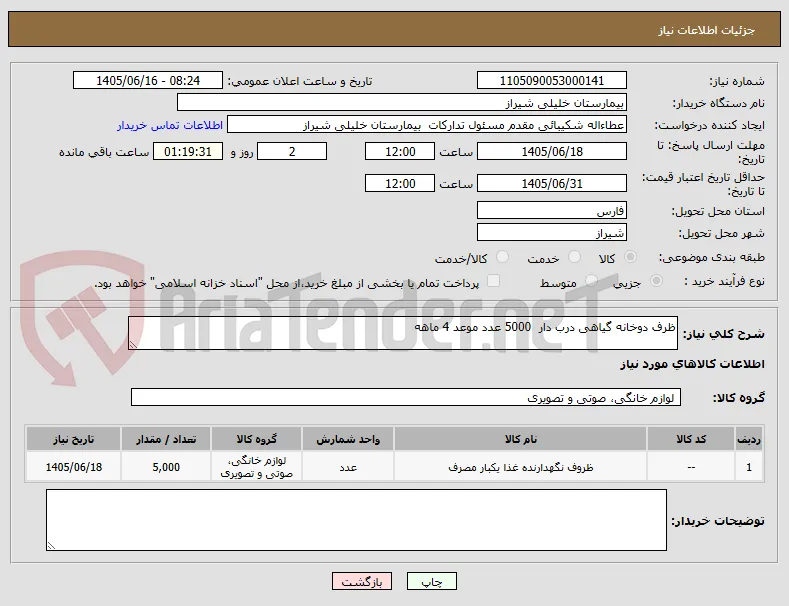Click row number 1 cell
Screen dimensions: 789x606
pyautogui.click(x=749, y=467)
